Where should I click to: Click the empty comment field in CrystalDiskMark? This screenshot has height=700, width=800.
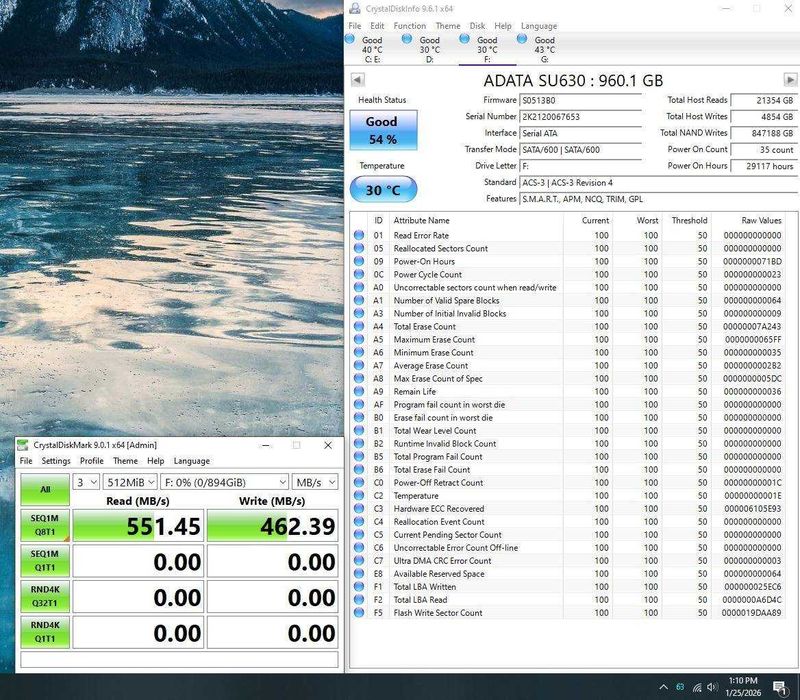pyautogui.click(x=179, y=659)
